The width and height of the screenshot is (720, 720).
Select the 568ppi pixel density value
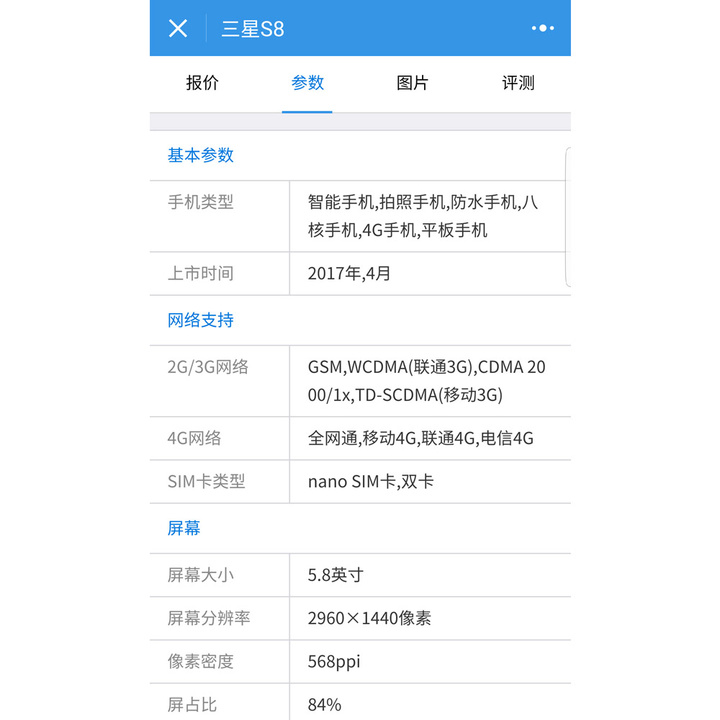pyautogui.click(x=334, y=662)
